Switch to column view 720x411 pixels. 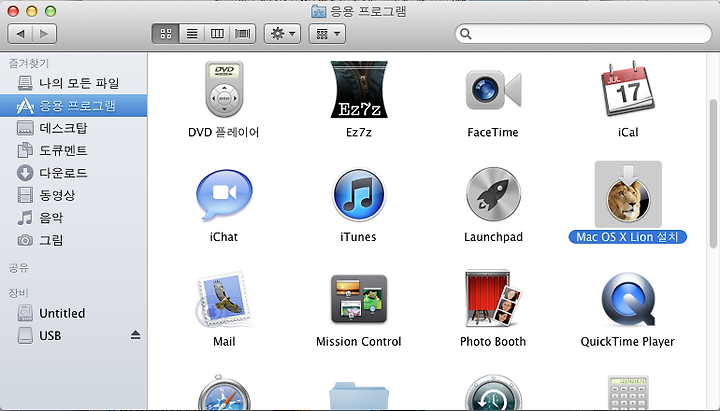217,34
